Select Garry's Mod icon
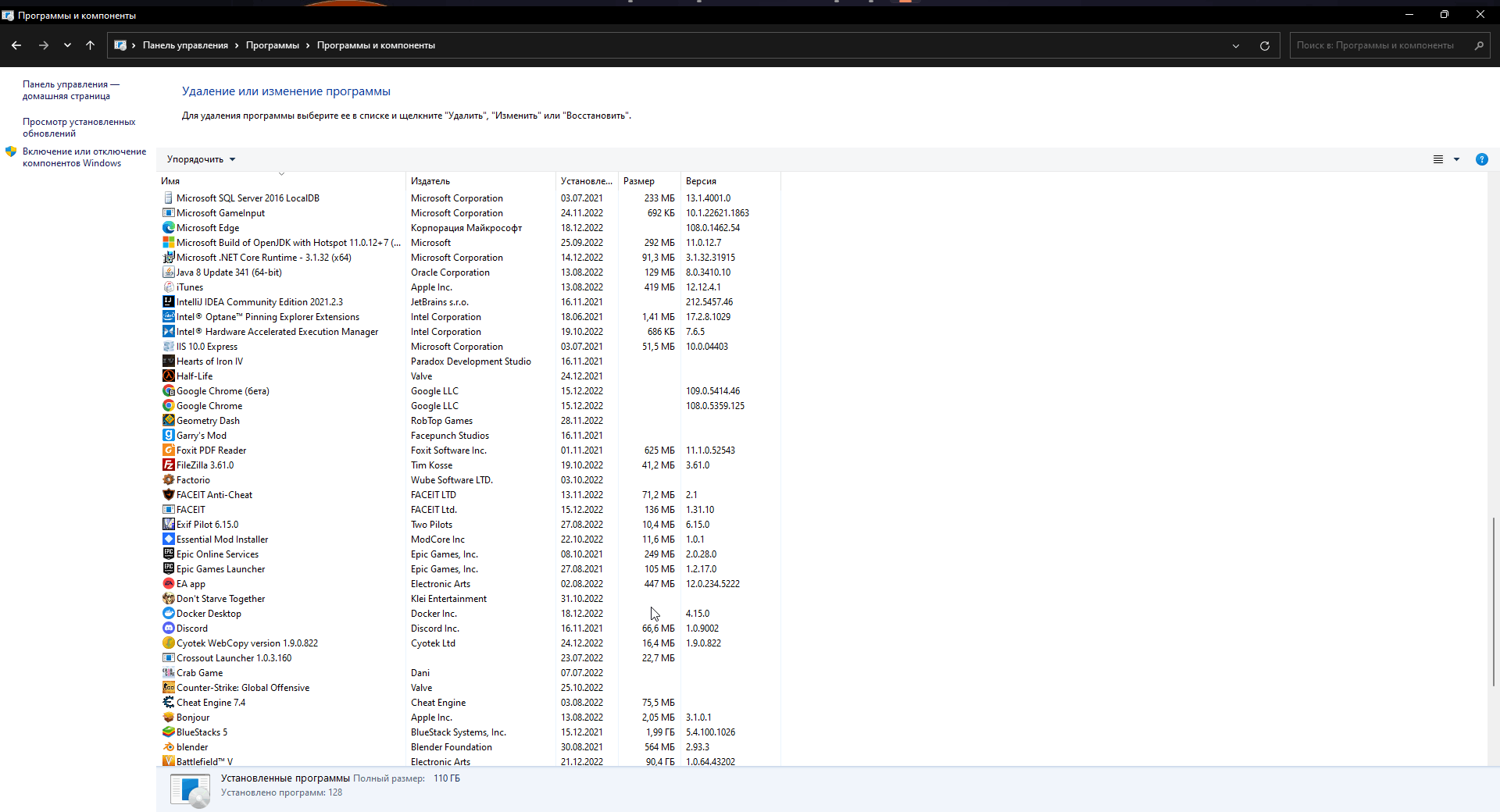 click(x=168, y=436)
